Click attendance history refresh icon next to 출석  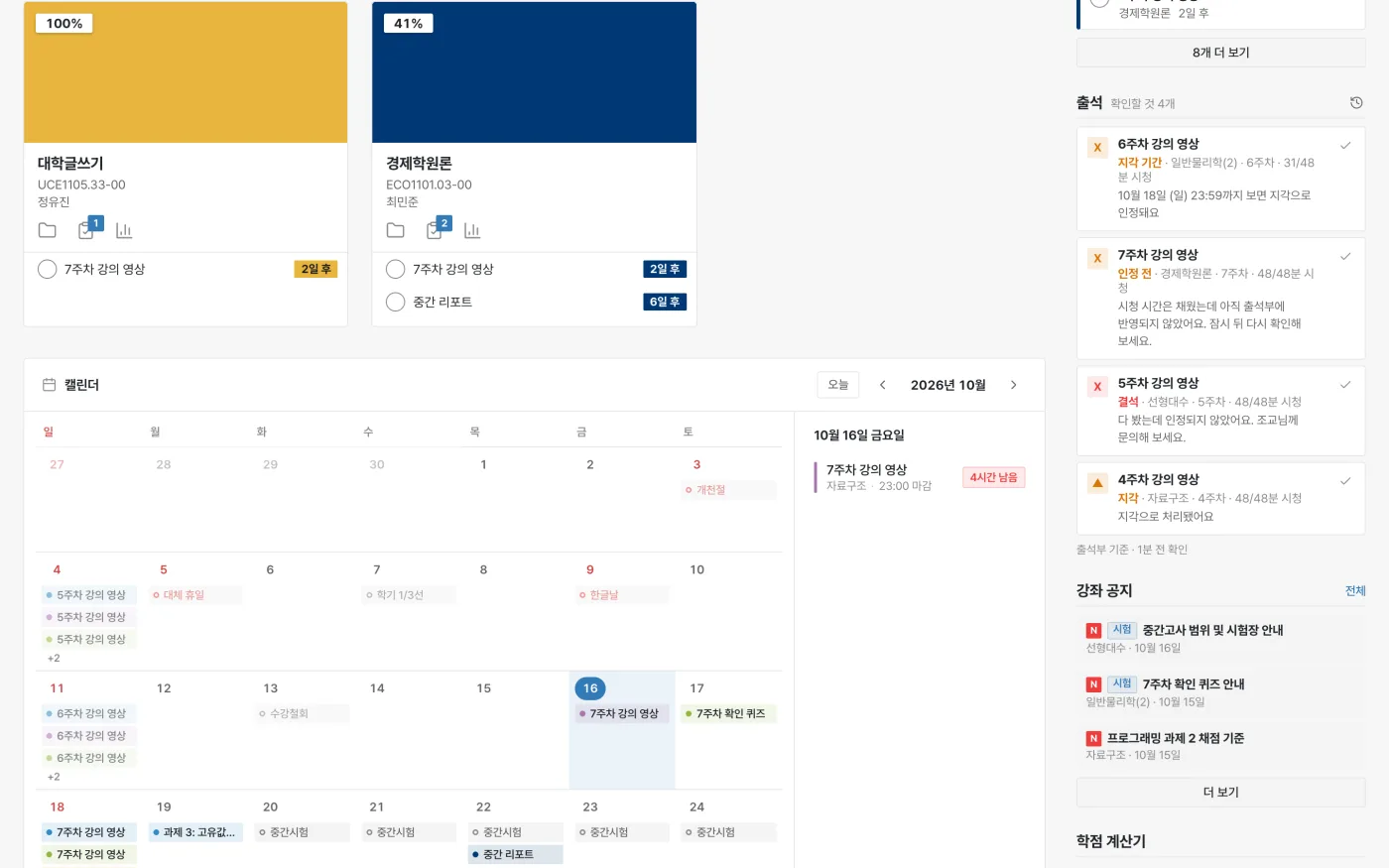click(1356, 102)
